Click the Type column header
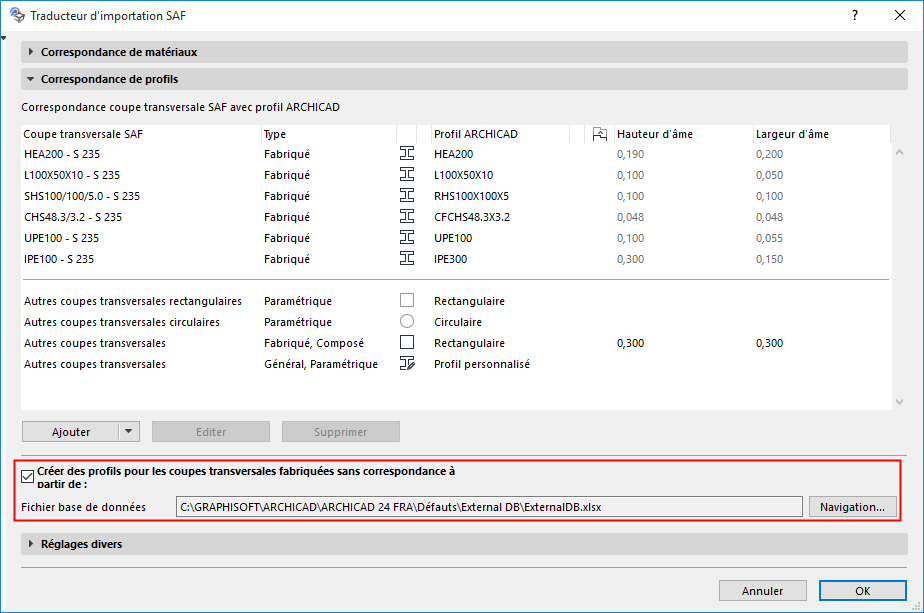 (x=329, y=134)
